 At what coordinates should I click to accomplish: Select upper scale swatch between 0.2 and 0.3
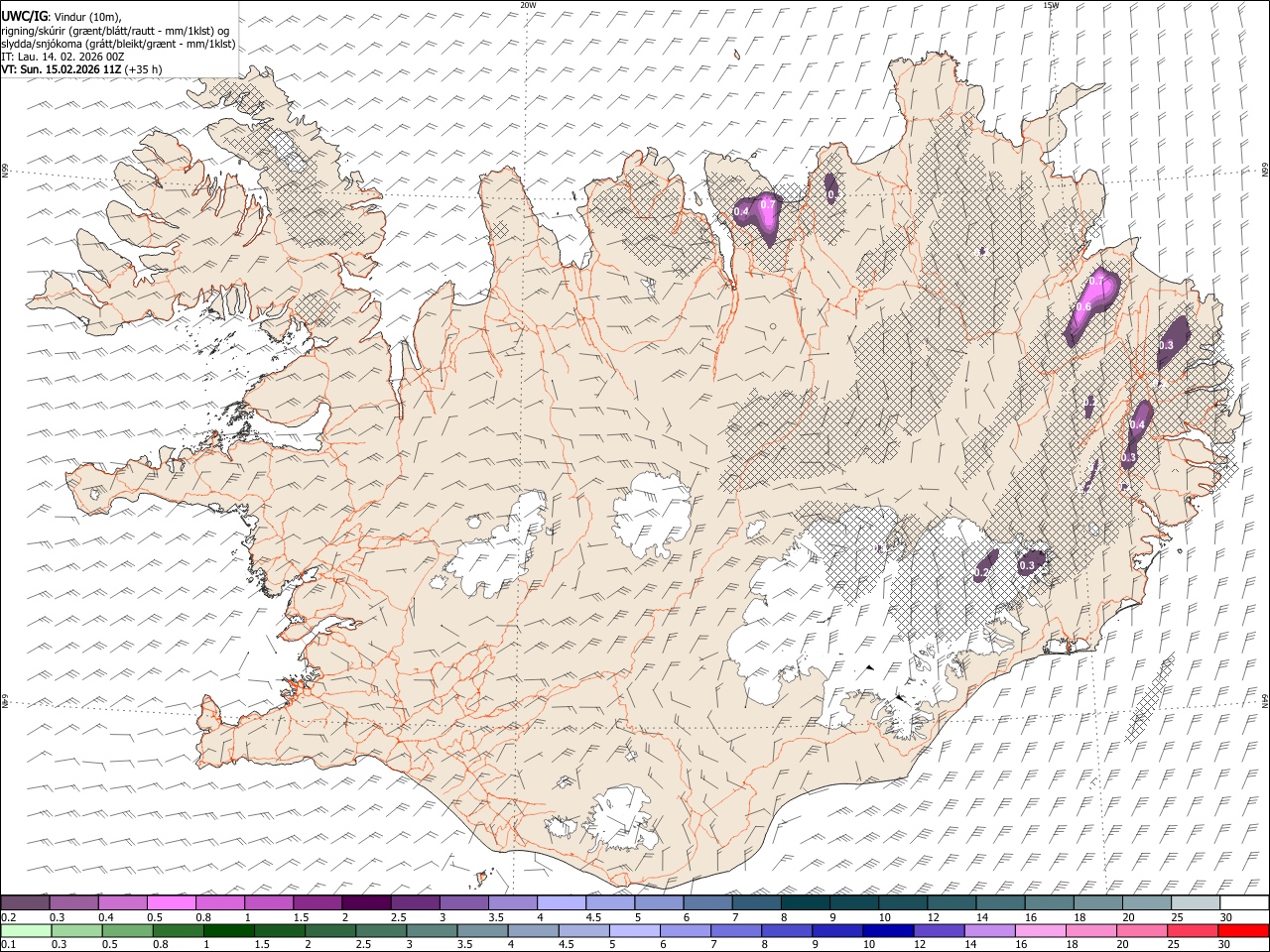[x=25, y=902]
